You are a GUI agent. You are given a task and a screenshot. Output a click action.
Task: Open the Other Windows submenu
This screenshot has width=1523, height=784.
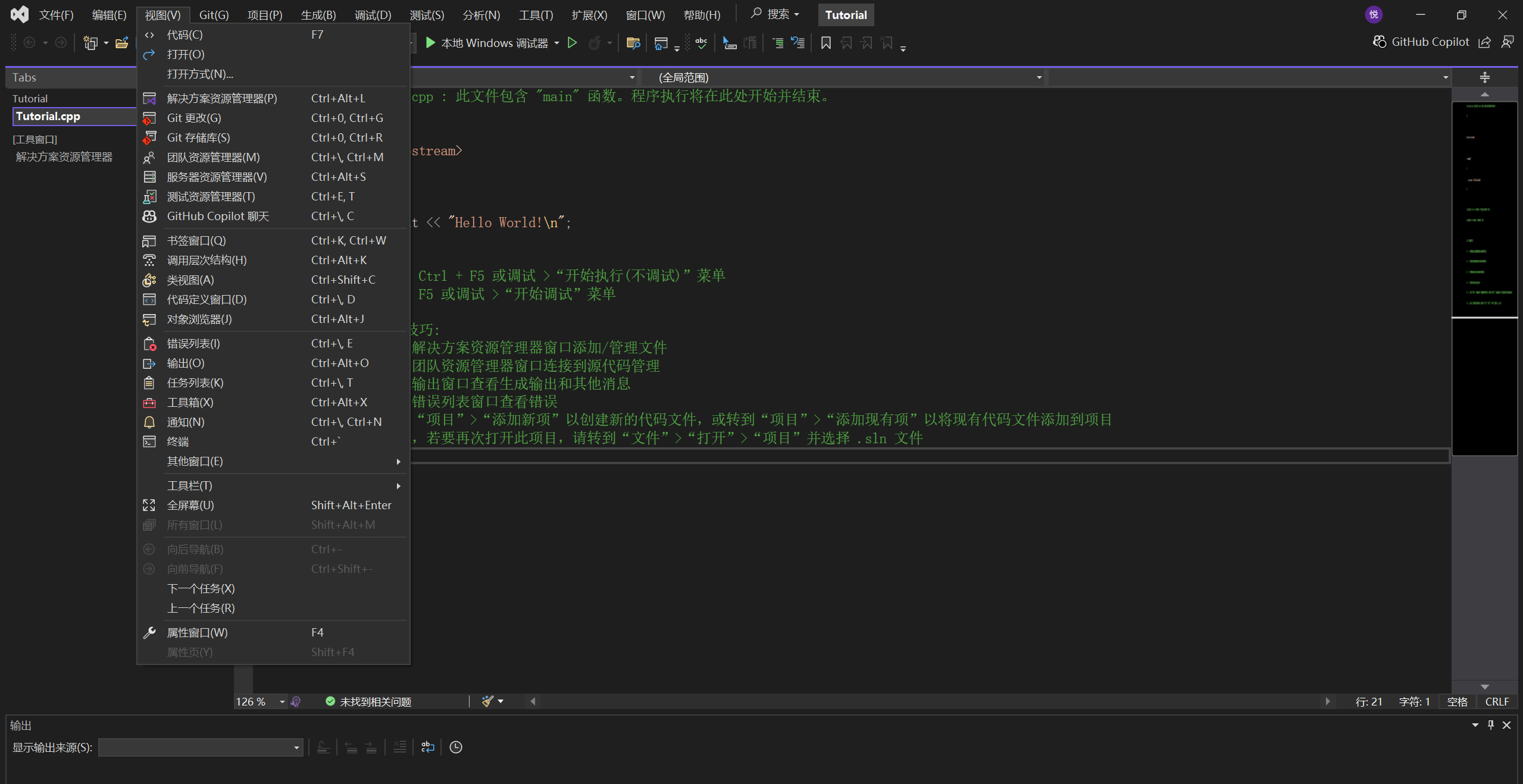click(273, 461)
